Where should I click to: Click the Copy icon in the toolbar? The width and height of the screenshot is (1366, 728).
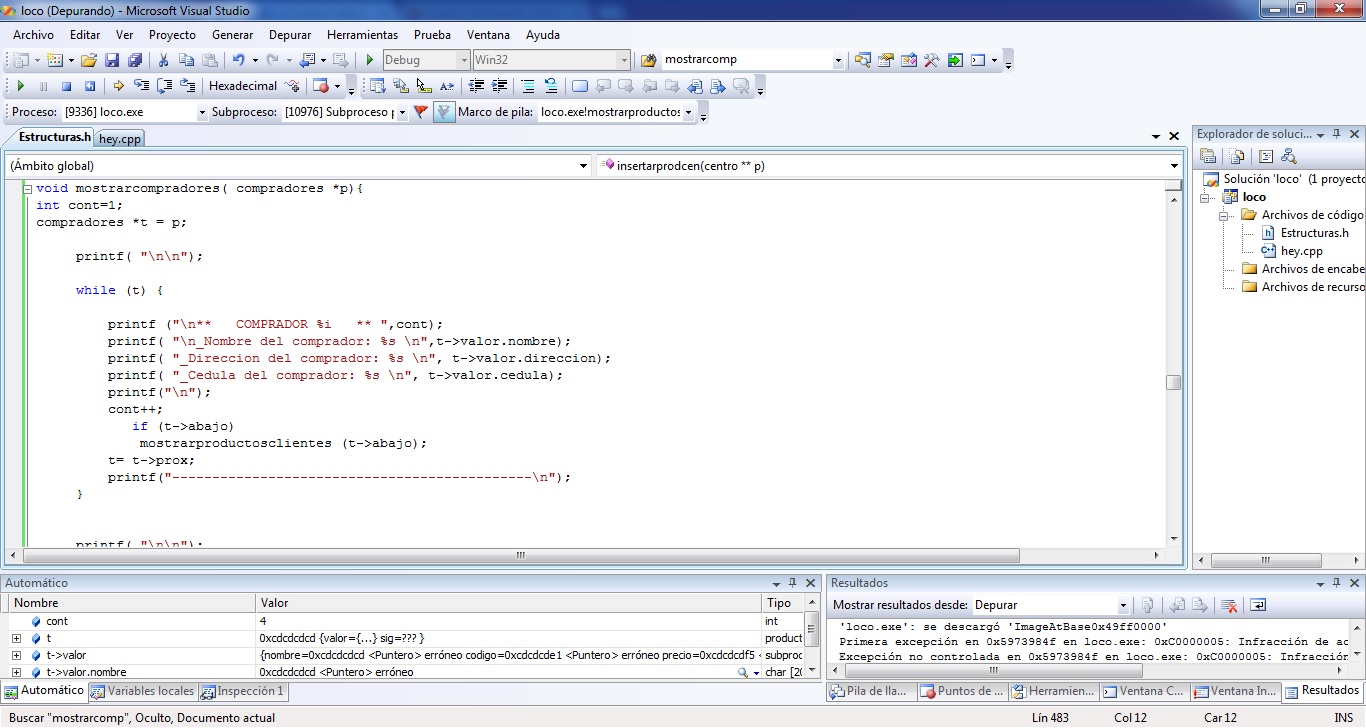pos(186,61)
